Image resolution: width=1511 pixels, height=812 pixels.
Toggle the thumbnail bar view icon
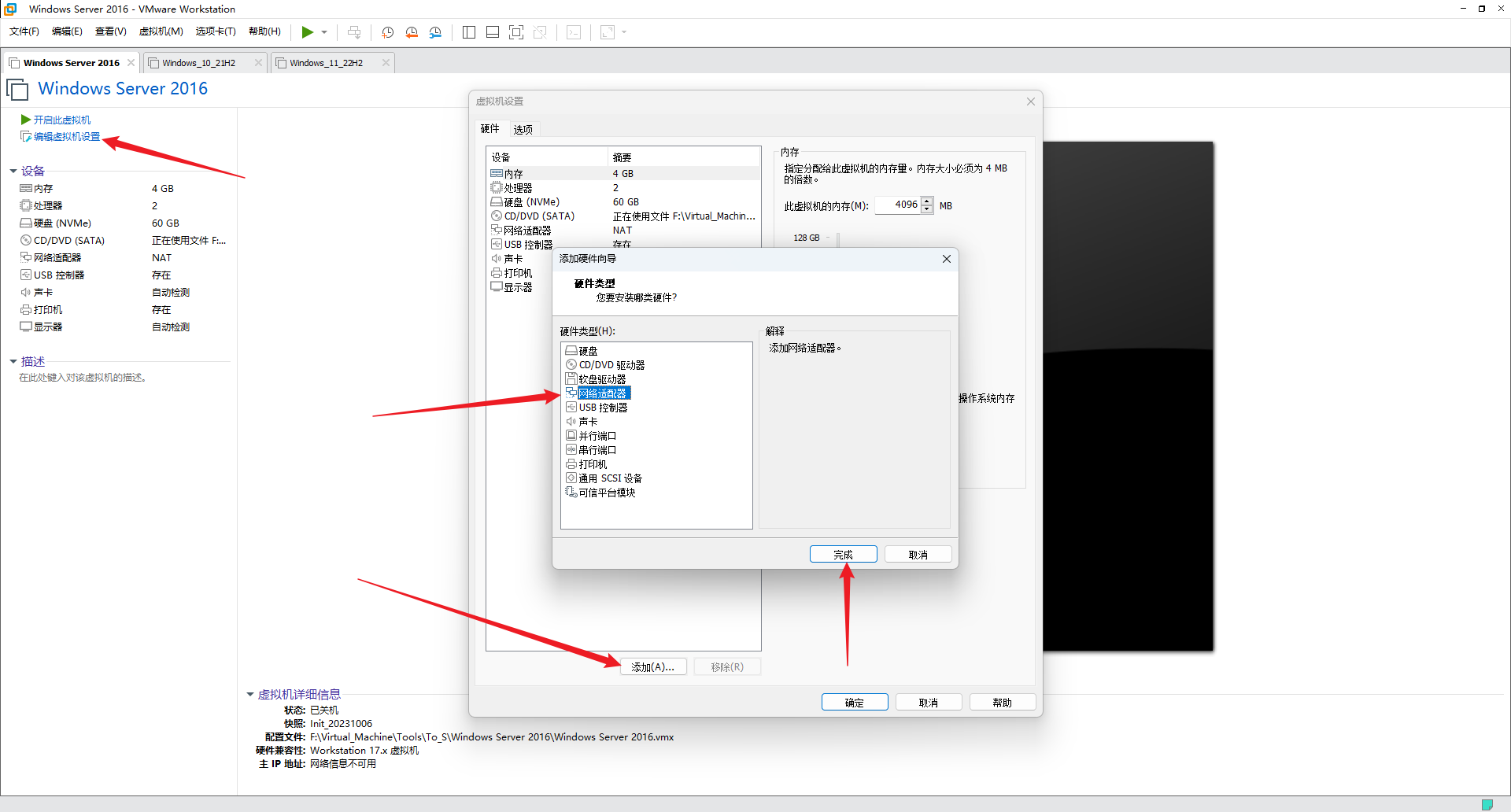click(493, 32)
